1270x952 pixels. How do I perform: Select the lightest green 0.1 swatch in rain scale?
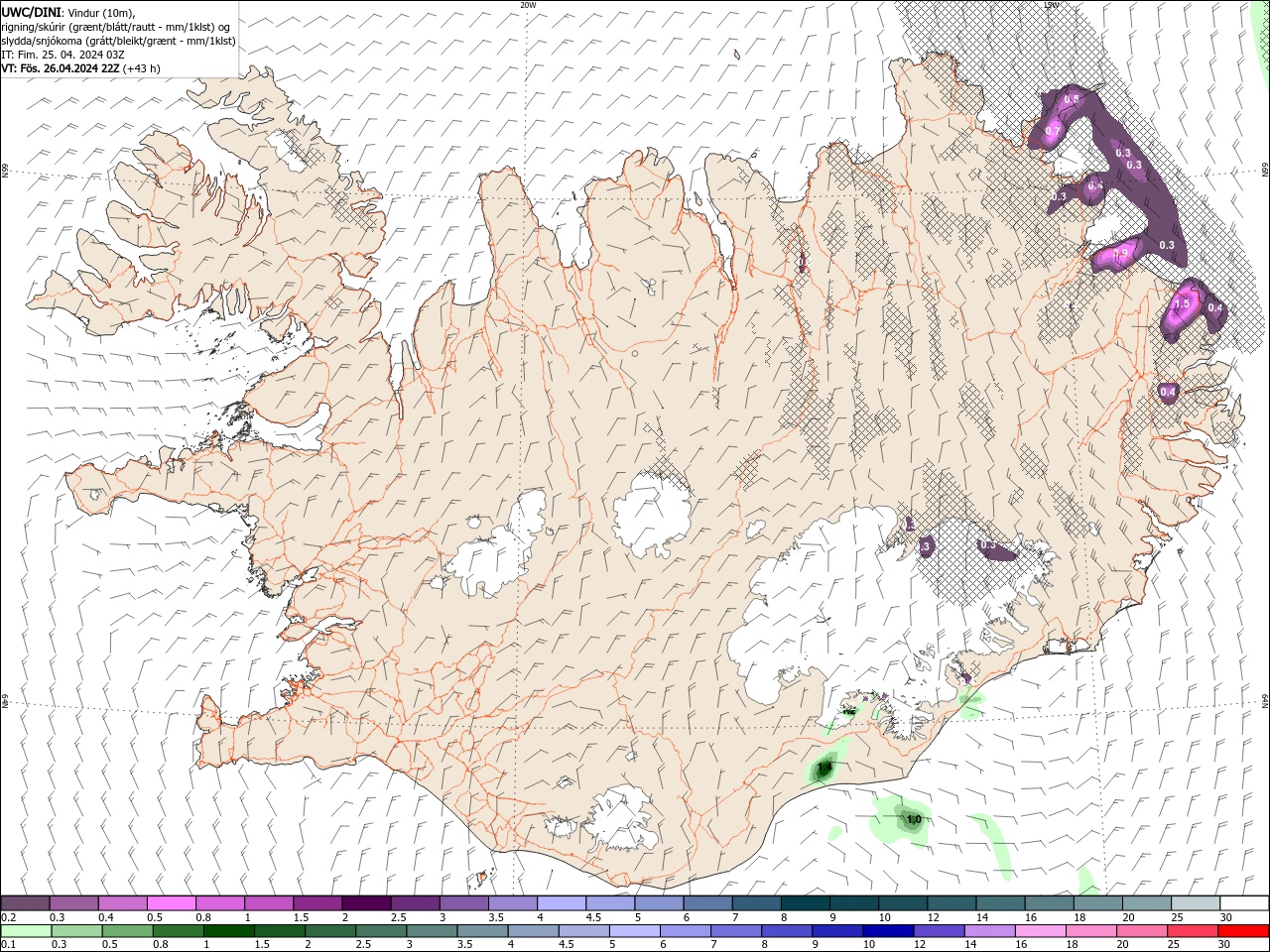(26, 931)
